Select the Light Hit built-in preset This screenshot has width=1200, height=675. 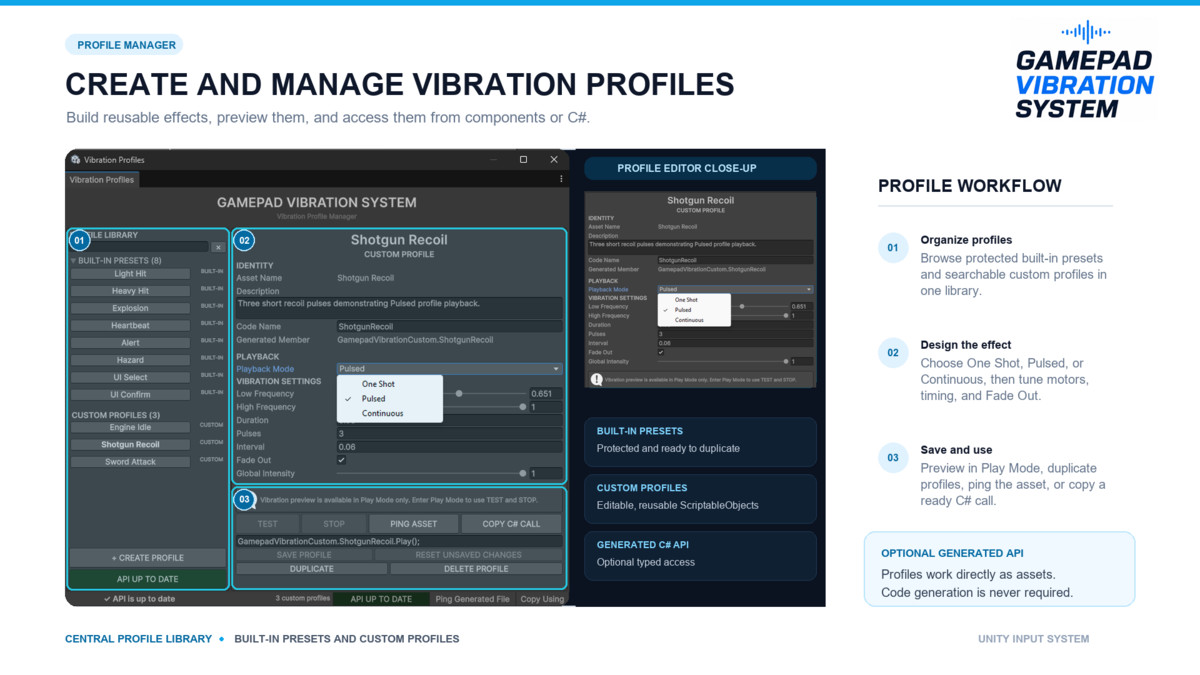click(x=130, y=273)
